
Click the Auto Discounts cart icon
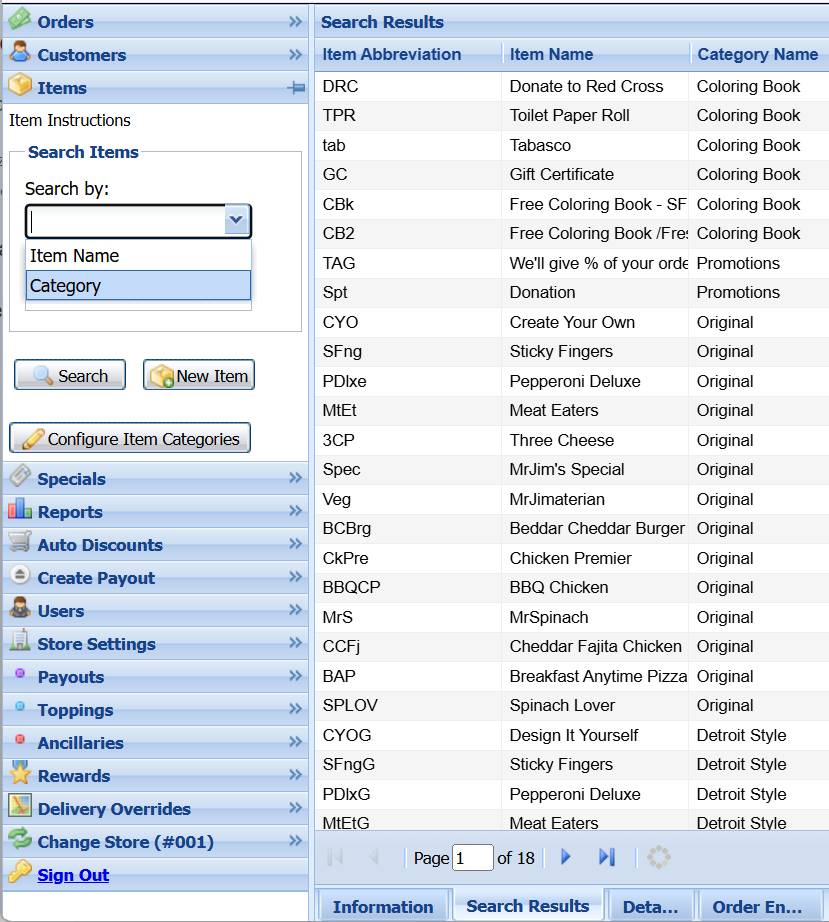coord(19,543)
